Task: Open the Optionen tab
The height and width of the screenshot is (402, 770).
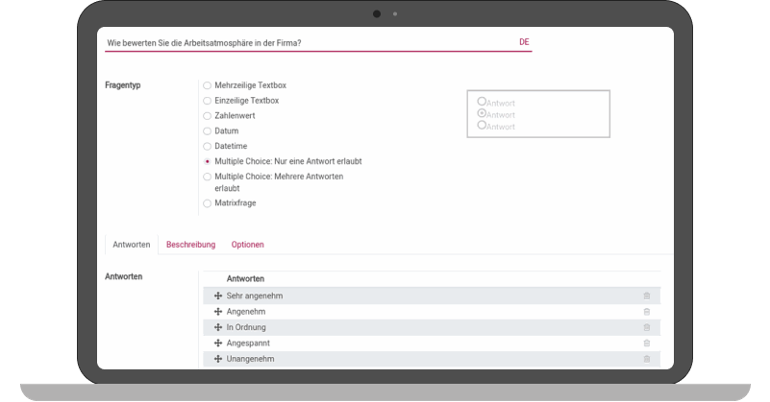Action: pos(247,245)
